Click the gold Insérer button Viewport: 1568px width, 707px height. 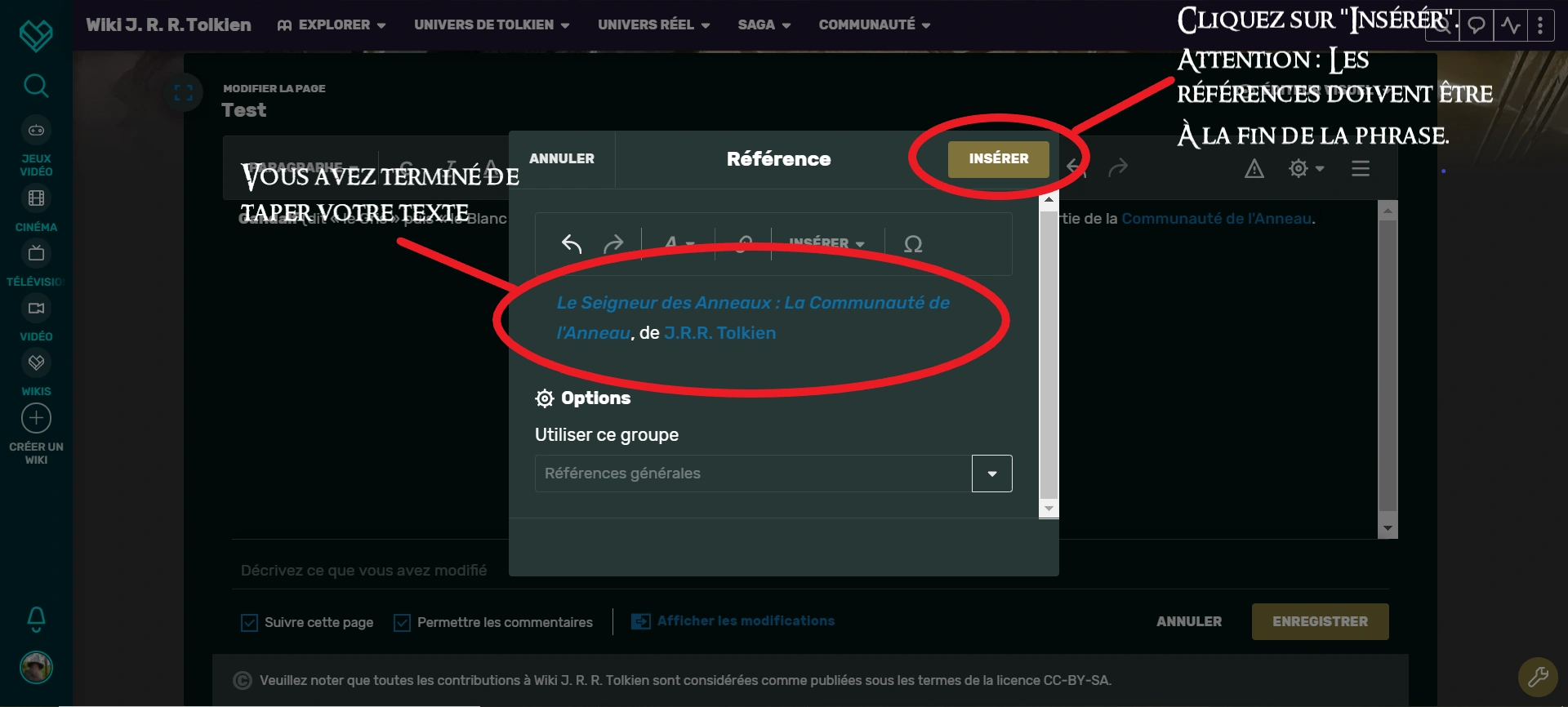(999, 159)
